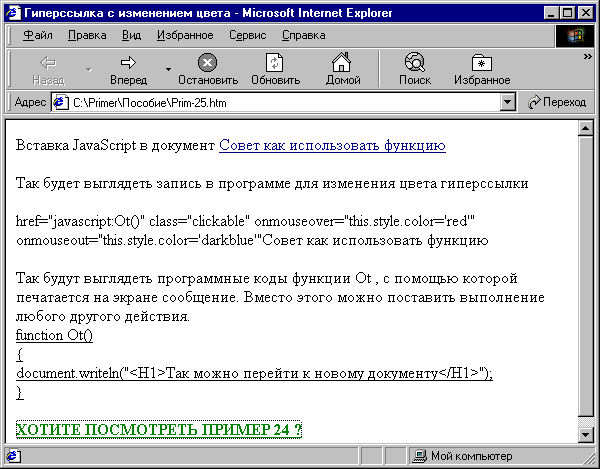
Task: Follow green link ХОТИТЕ ПОСМОТРЕТЬ ПРИМЕР 24
Action: click(x=159, y=430)
